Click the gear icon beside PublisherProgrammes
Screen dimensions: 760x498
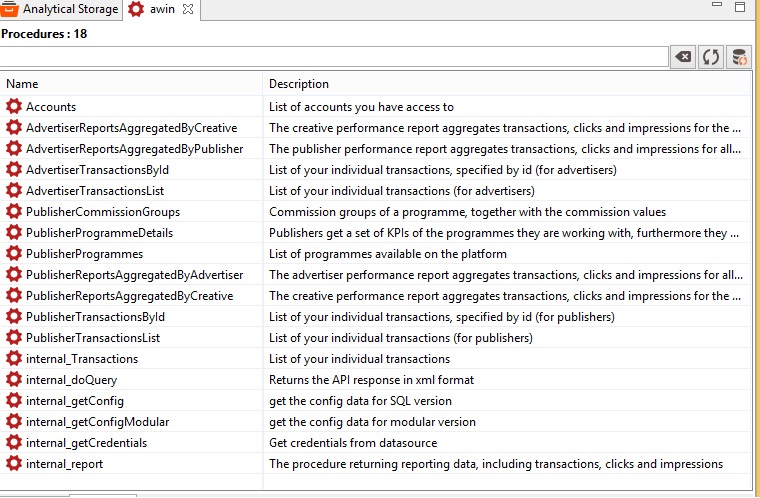(x=14, y=253)
